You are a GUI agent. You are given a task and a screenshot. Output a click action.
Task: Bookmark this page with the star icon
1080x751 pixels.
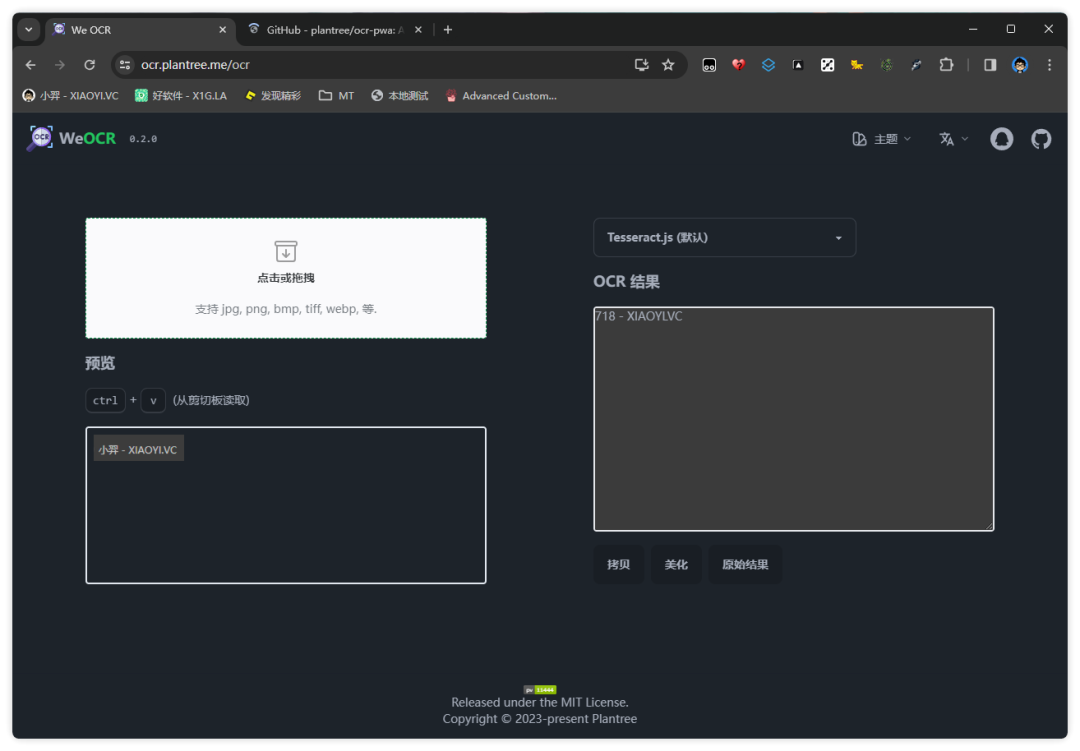668,65
